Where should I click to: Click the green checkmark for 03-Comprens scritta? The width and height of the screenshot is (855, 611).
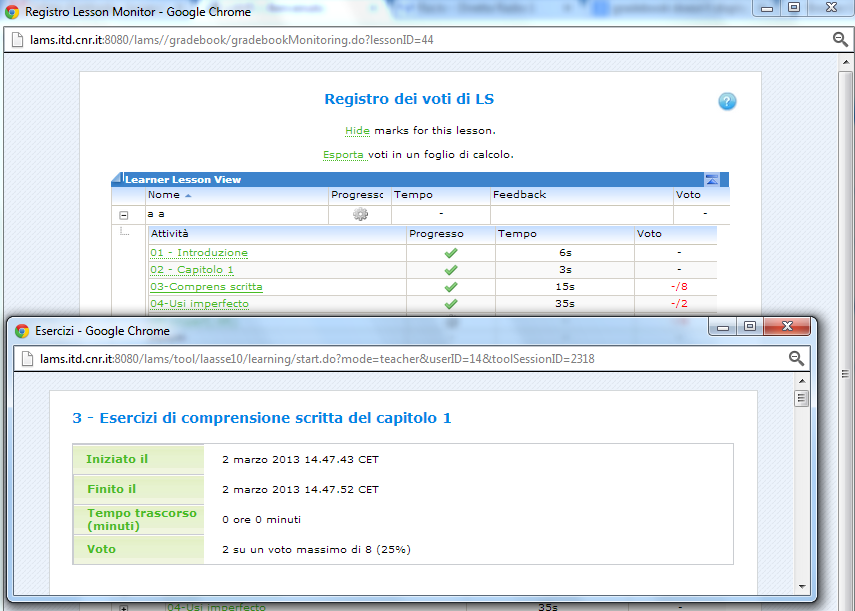[450, 287]
